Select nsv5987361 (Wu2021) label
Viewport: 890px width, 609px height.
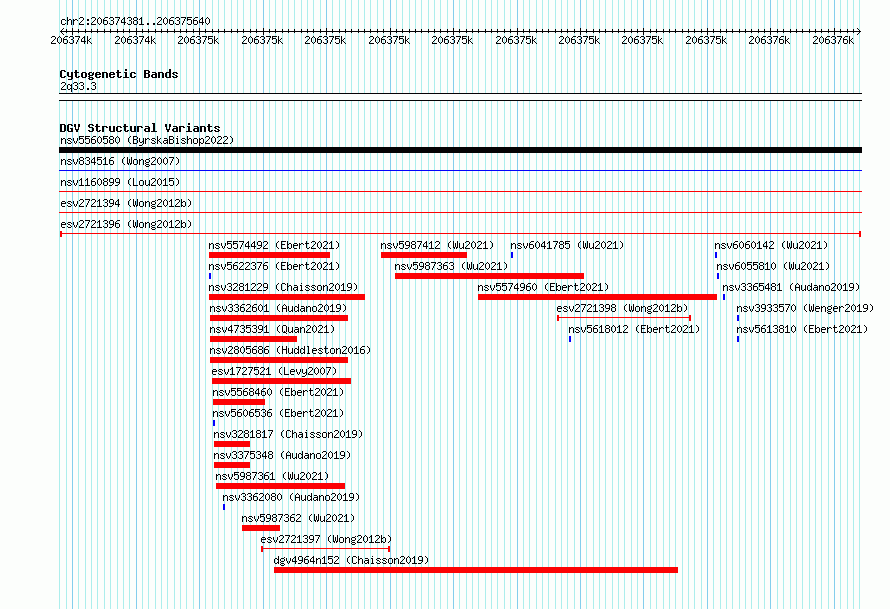[272, 476]
